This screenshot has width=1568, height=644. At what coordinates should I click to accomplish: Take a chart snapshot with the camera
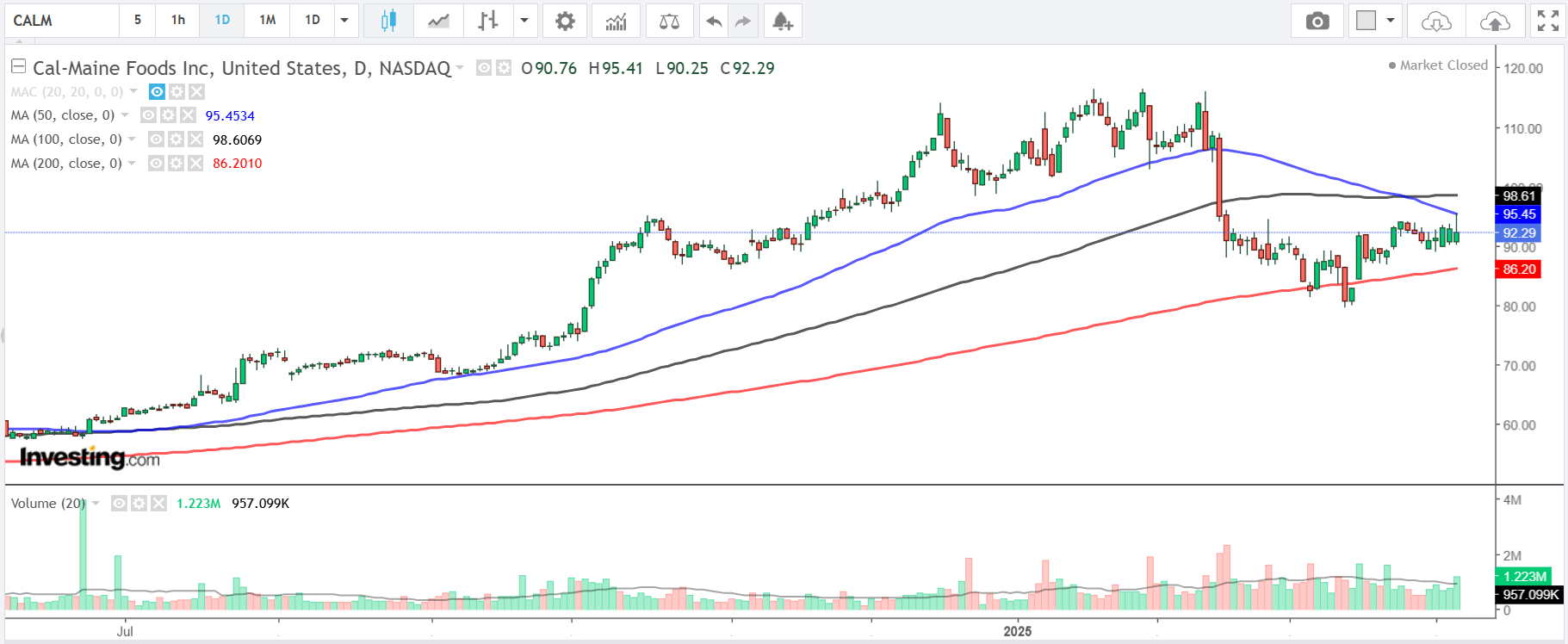pyautogui.click(x=1317, y=21)
